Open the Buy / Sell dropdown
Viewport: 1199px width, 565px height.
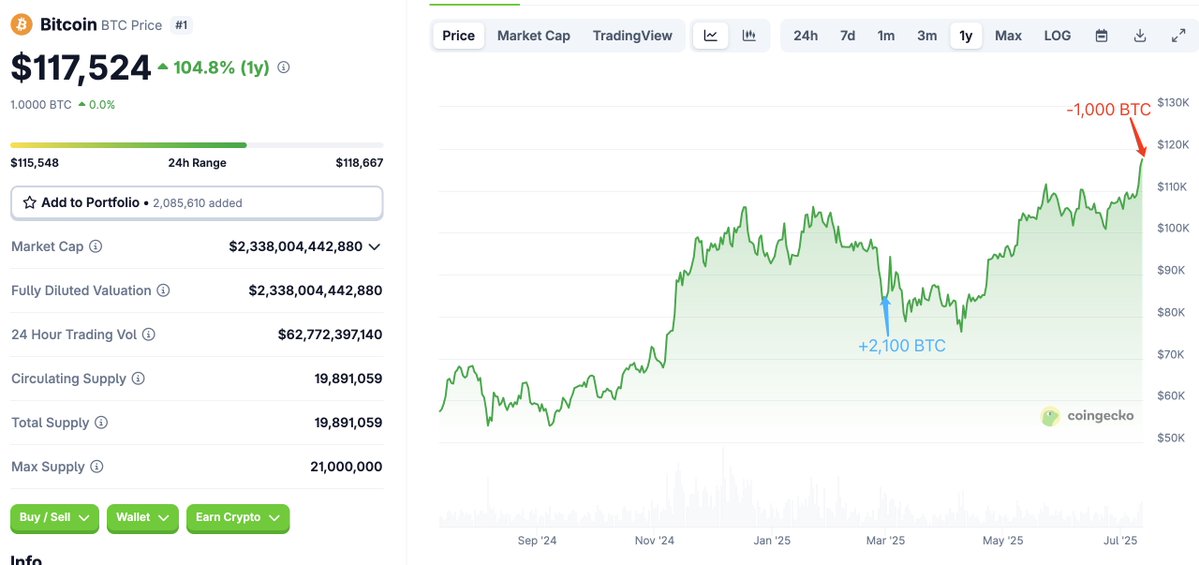(54, 518)
